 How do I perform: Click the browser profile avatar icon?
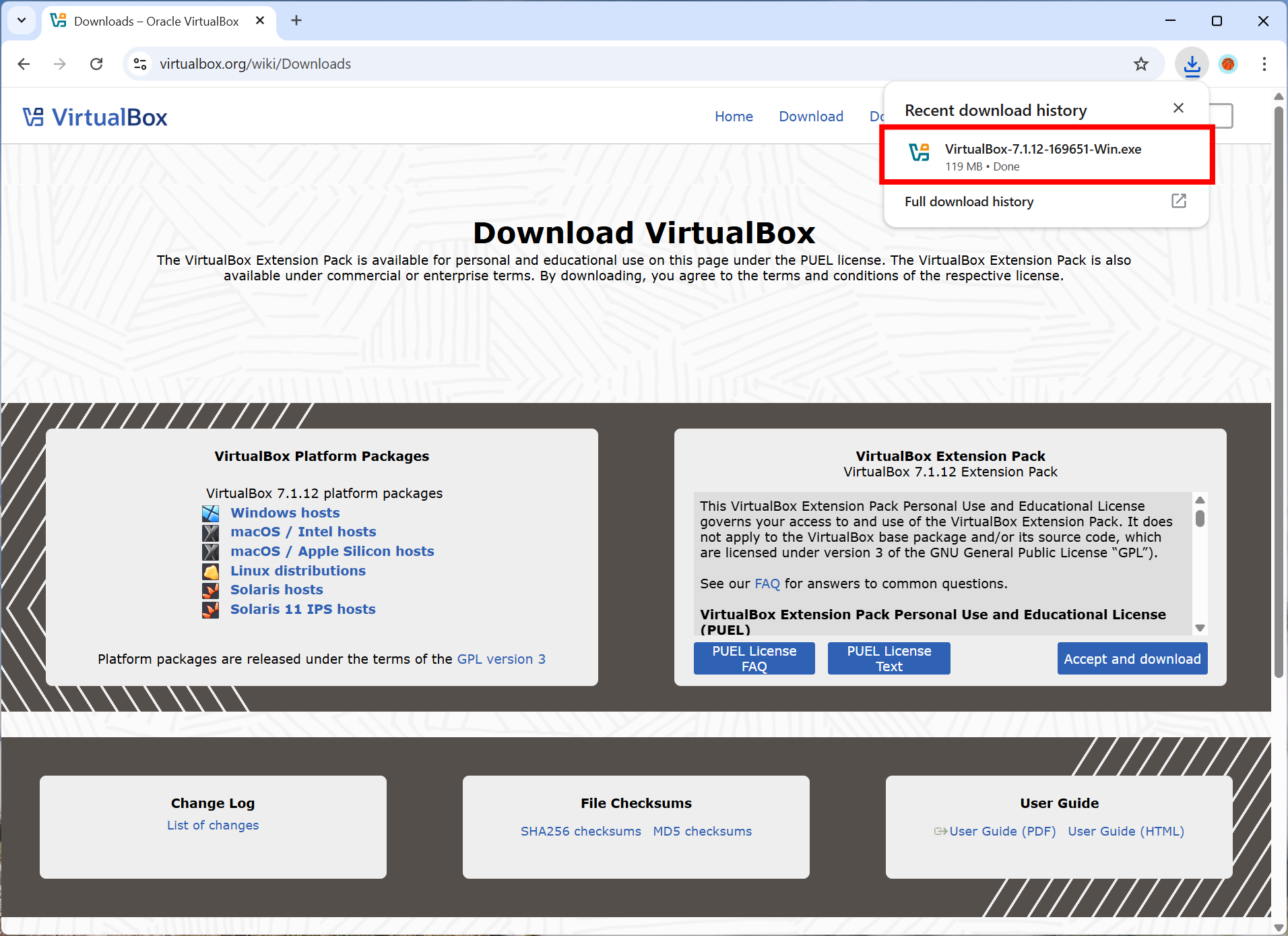[x=1227, y=63]
